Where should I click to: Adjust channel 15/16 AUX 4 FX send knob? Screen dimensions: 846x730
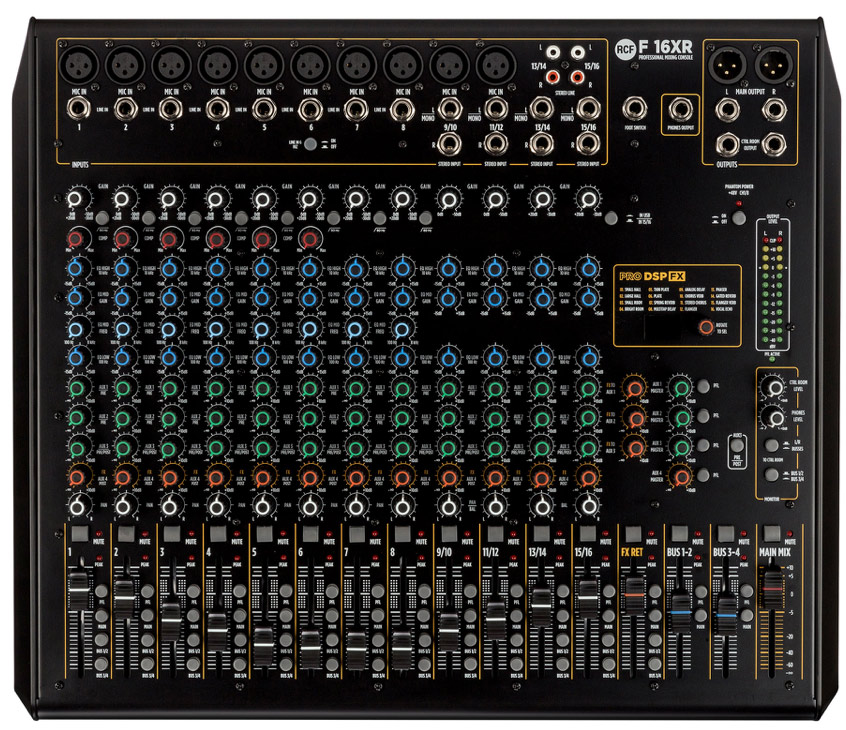point(588,477)
